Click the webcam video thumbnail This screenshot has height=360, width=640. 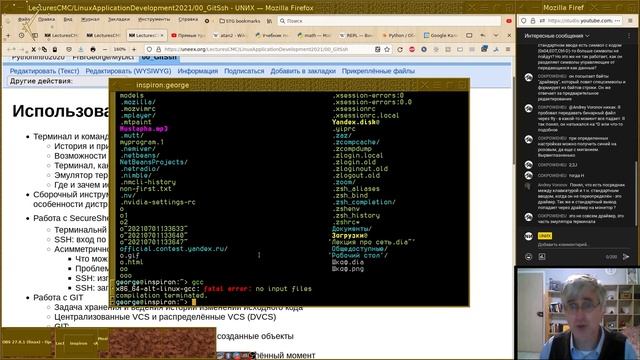pos(578,313)
